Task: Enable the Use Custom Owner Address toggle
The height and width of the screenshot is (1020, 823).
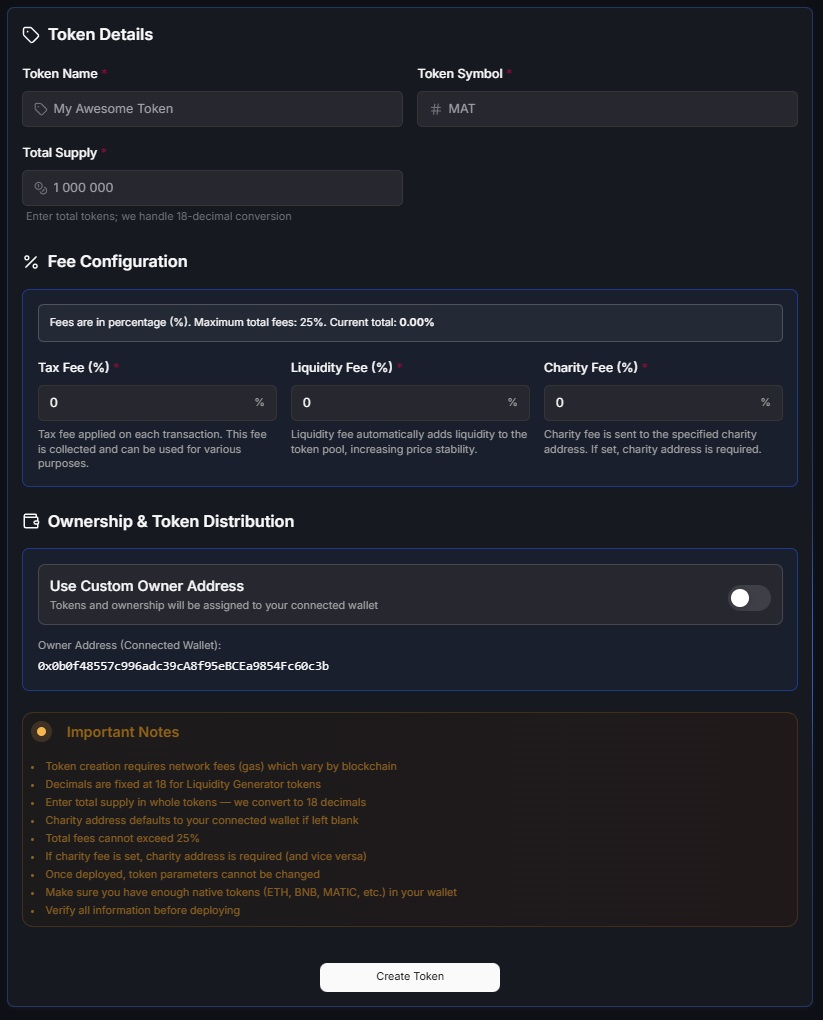Action: (748, 596)
